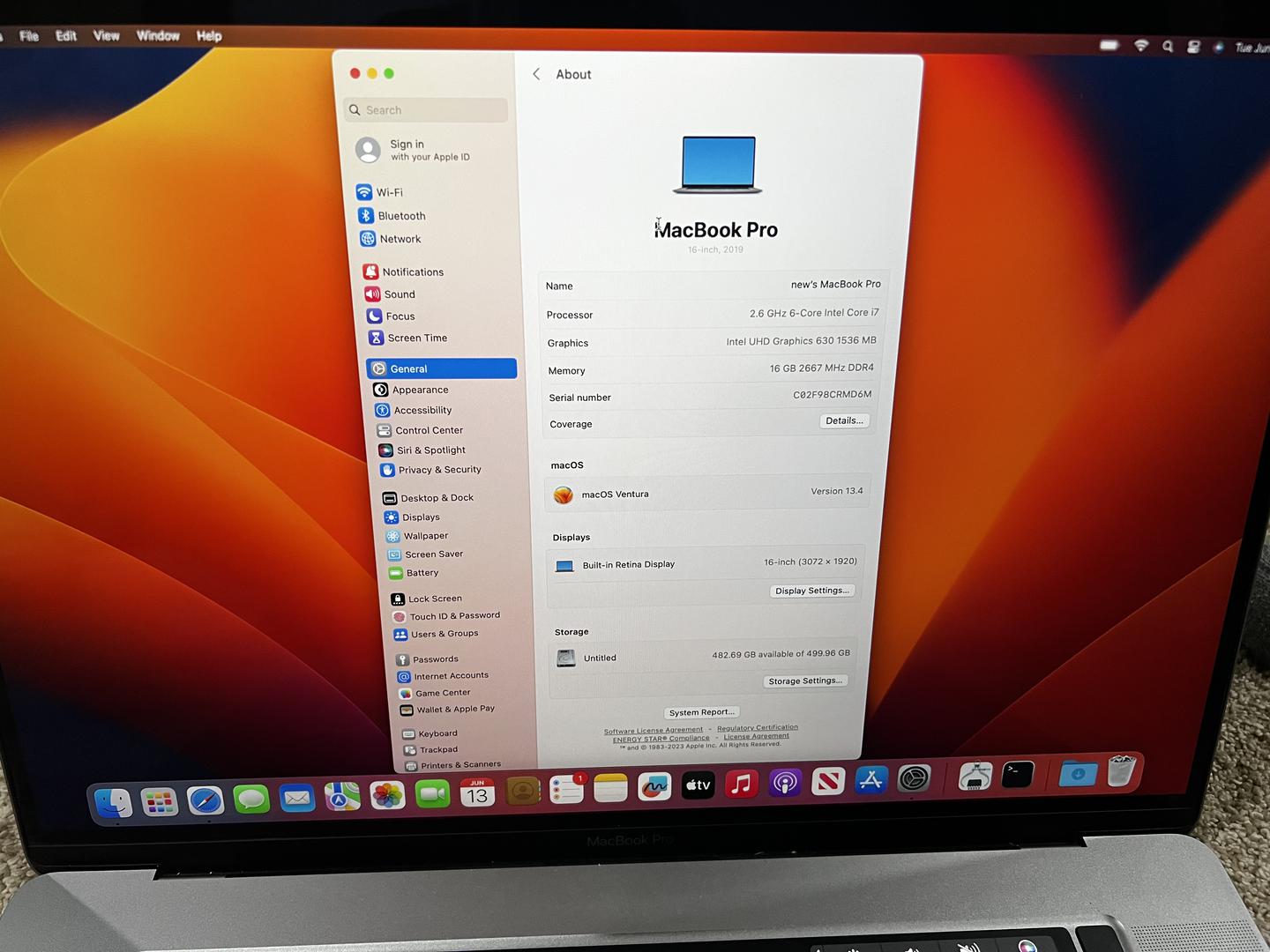Open Control Center from menu bar
The width and height of the screenshot is (1270, 952).
point(1193,47)
